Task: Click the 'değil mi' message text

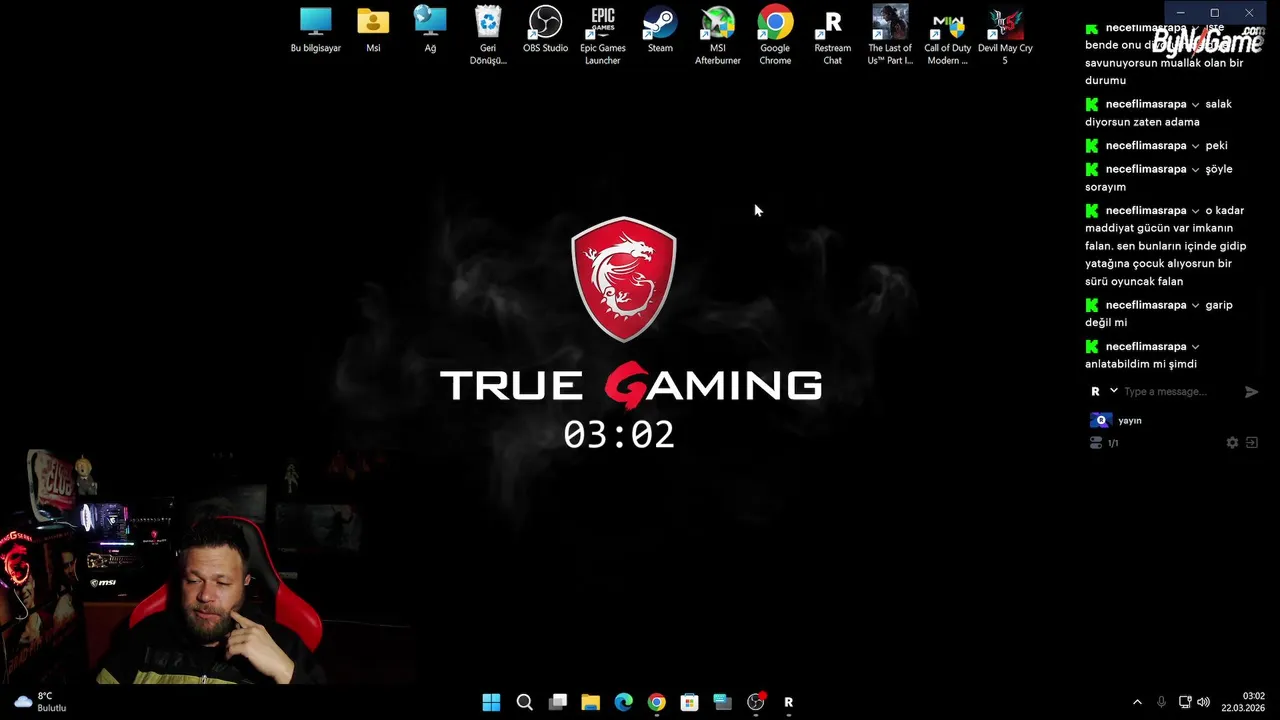Action: point(1106,323)
